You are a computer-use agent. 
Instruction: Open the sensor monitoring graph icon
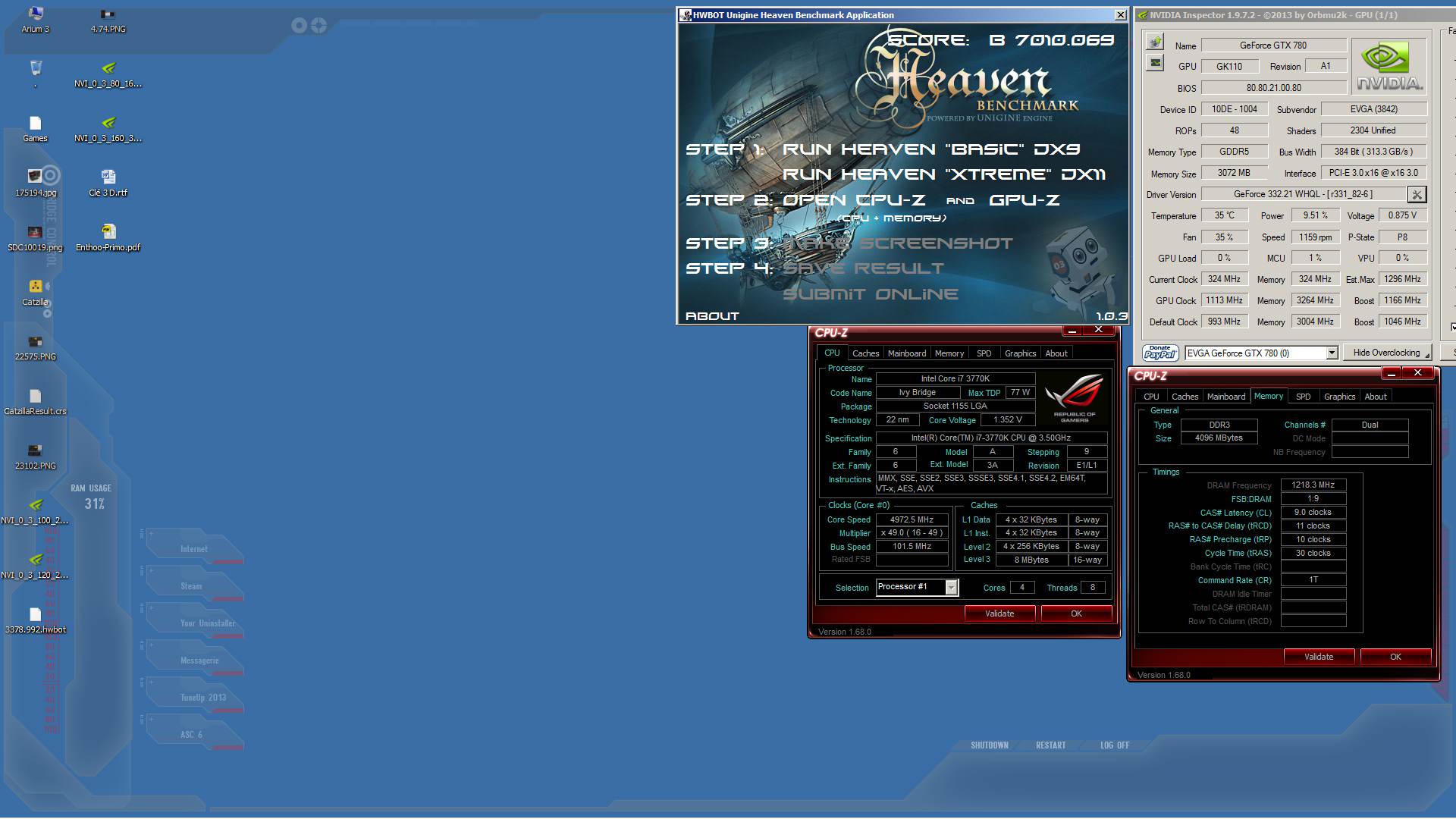point(1155,63)
